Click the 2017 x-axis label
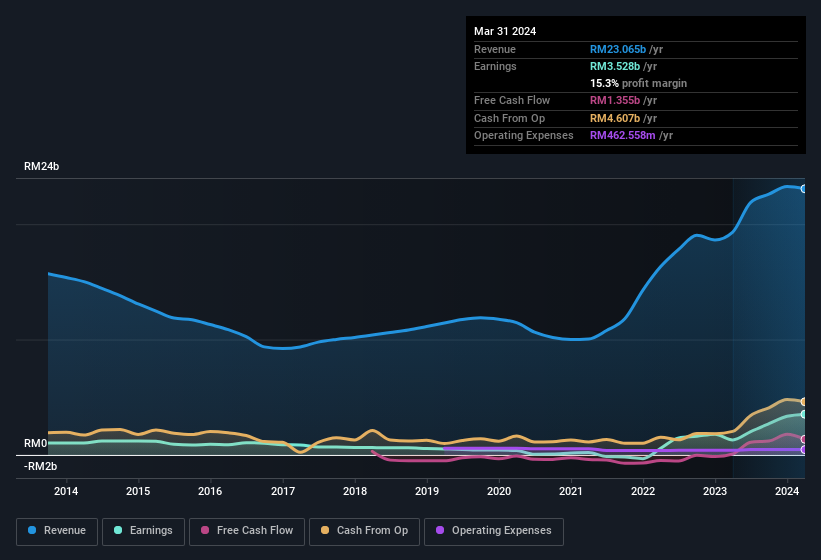This screenshot has width=821, height=560. tap(283, 491)
